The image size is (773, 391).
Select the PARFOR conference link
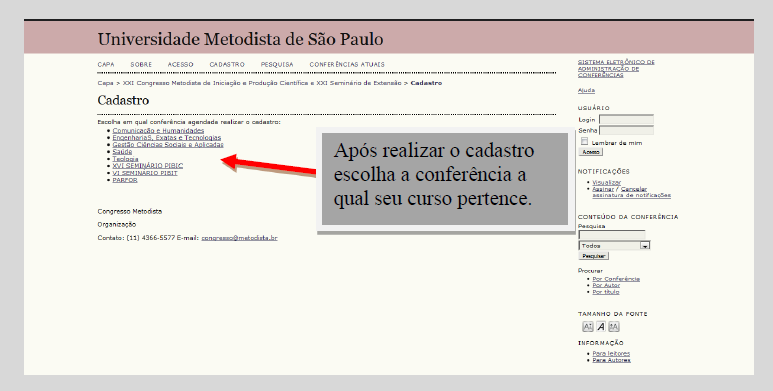125,180
